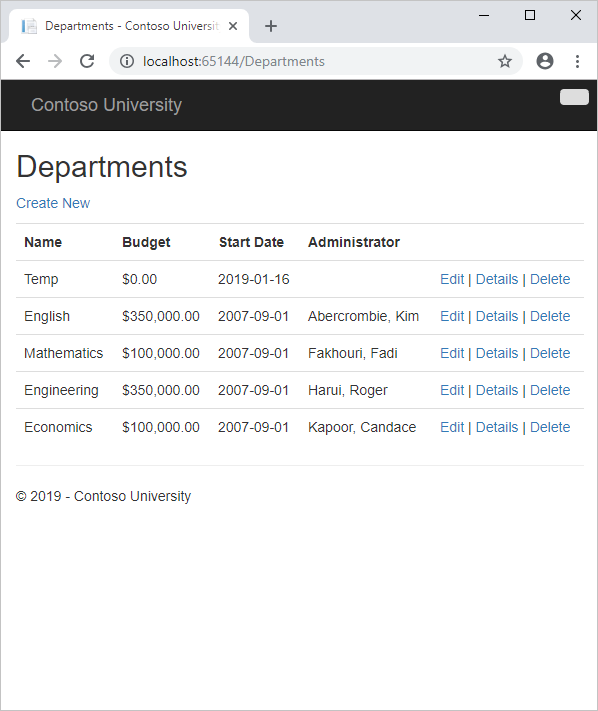The width and height of the screenshot is (598, 711).
Task: Click the browser forward arrow
Action: 55,61
